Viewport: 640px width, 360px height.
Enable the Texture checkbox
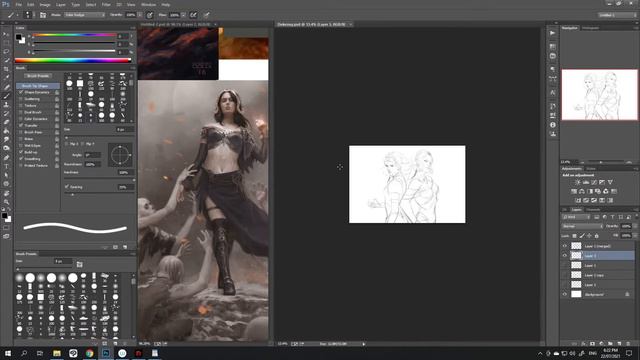[21, 105]
